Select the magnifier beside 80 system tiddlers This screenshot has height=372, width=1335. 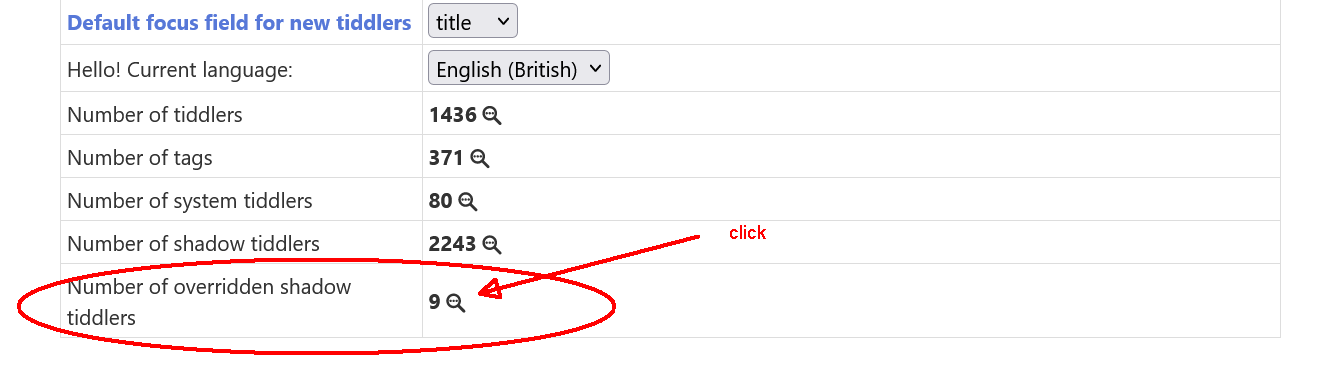(x=468, y=201)
